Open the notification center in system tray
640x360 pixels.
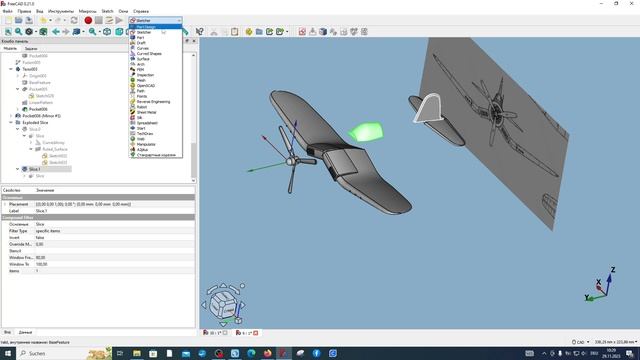pyautogui.click(x=630, y=353)
